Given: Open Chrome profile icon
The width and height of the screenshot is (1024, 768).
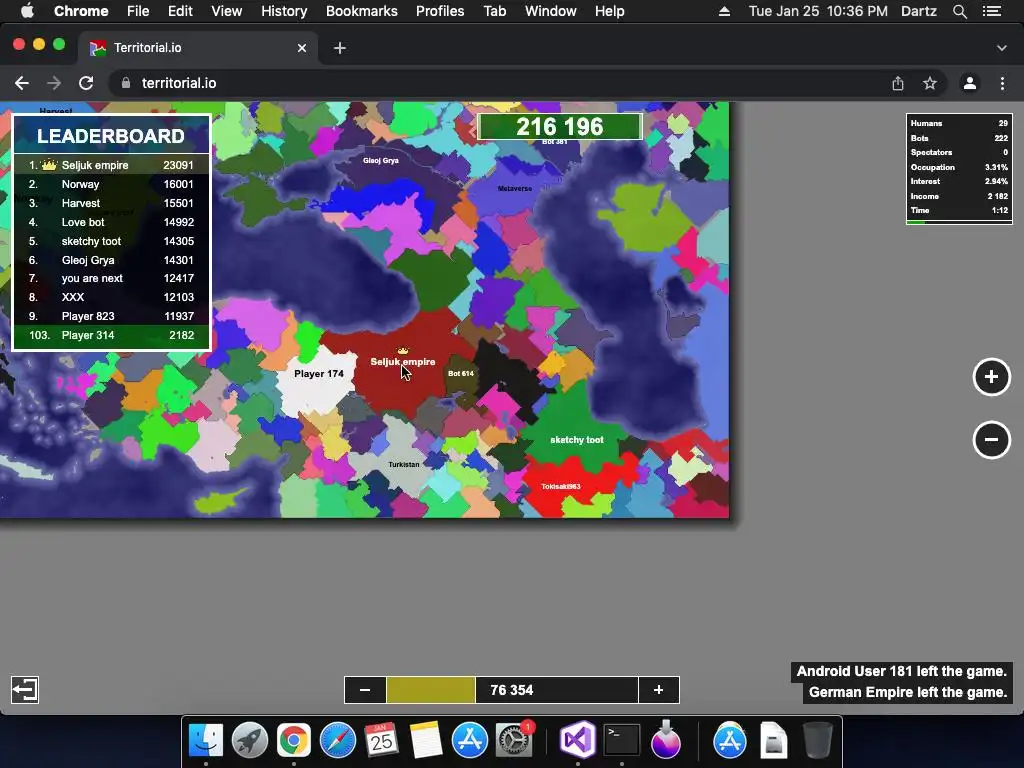Looking at the screenshot, I should [970, 83].
